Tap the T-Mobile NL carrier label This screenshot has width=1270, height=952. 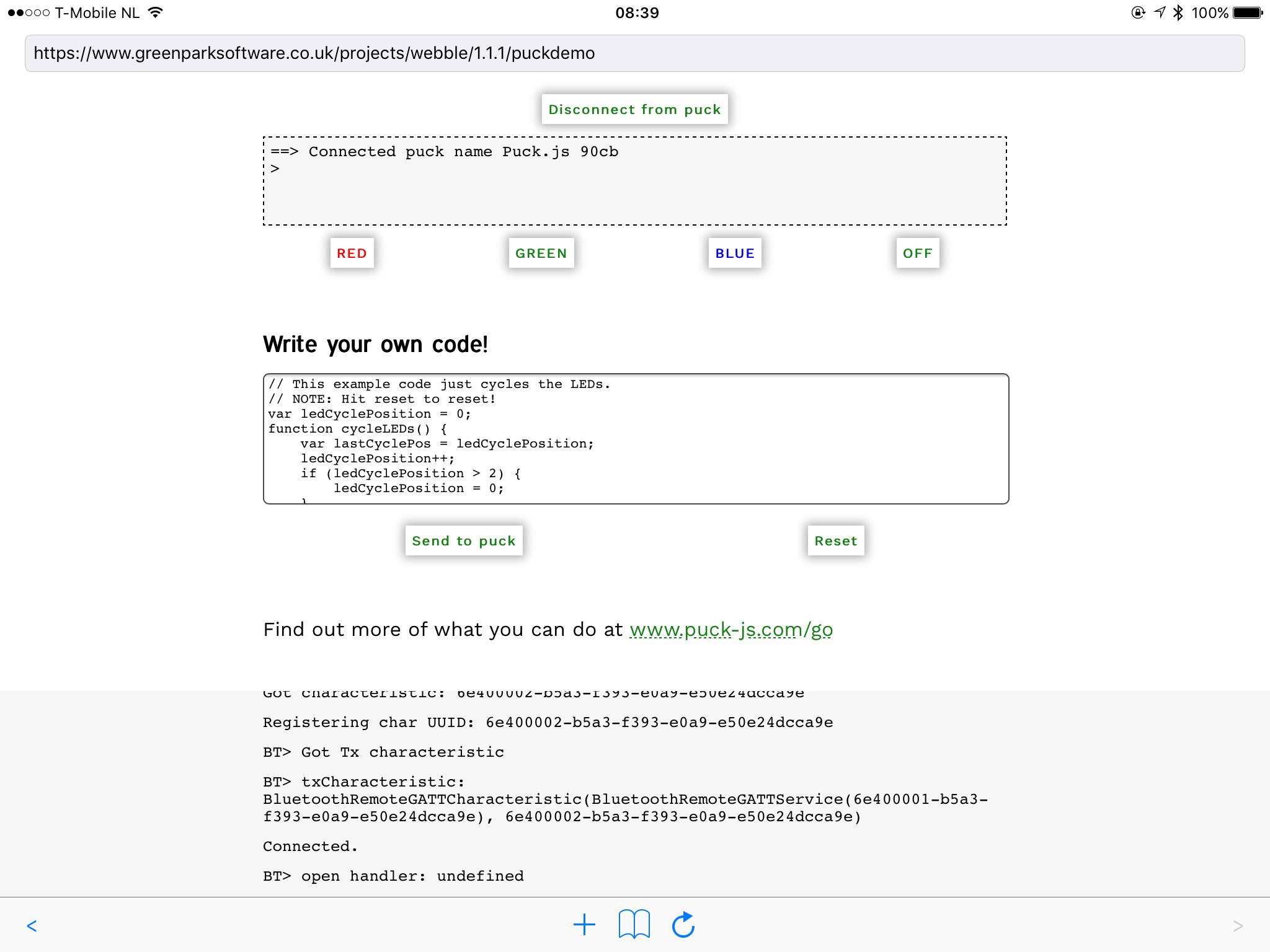coord(97,13)
